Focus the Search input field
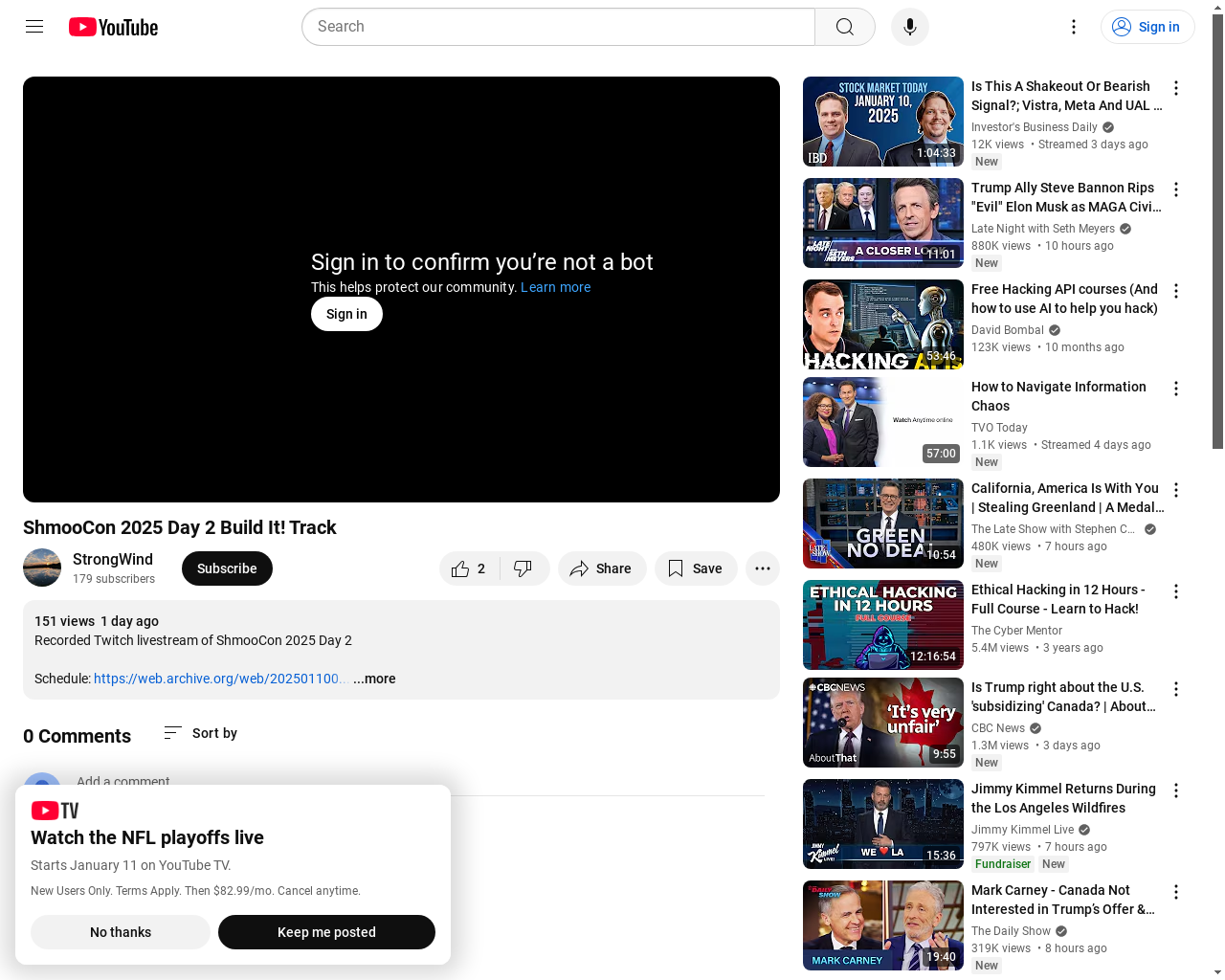1225x980 pixels. point(559,27)
